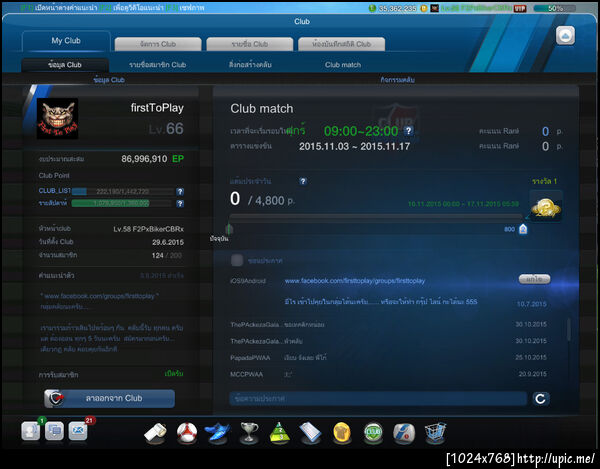This screenshot has width=600, height=469.
Task: Select the Club match sub-tab
Action: (343, 65)
